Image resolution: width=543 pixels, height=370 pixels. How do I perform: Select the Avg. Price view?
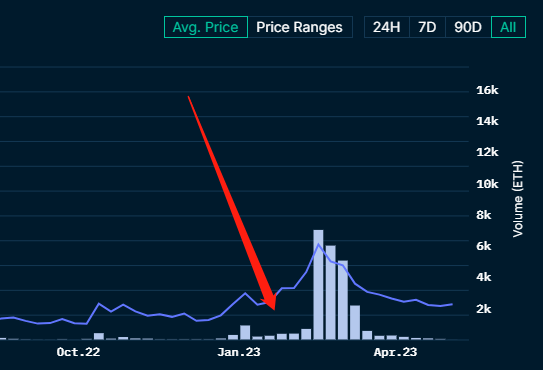tap(206, 27)
